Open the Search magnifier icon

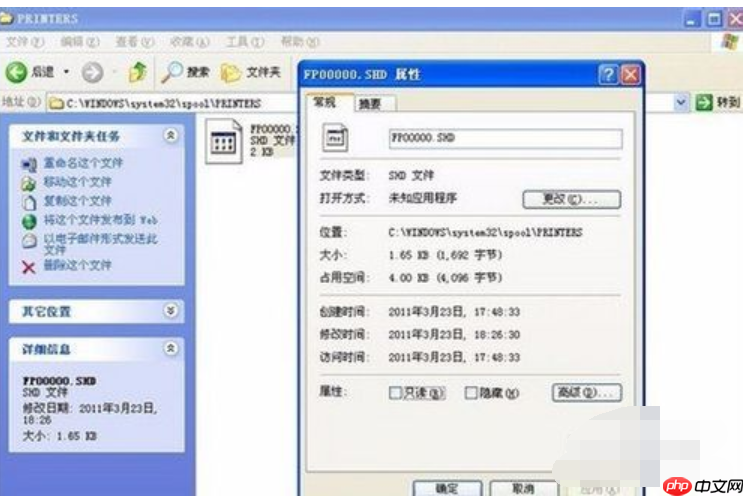(172, 72)
